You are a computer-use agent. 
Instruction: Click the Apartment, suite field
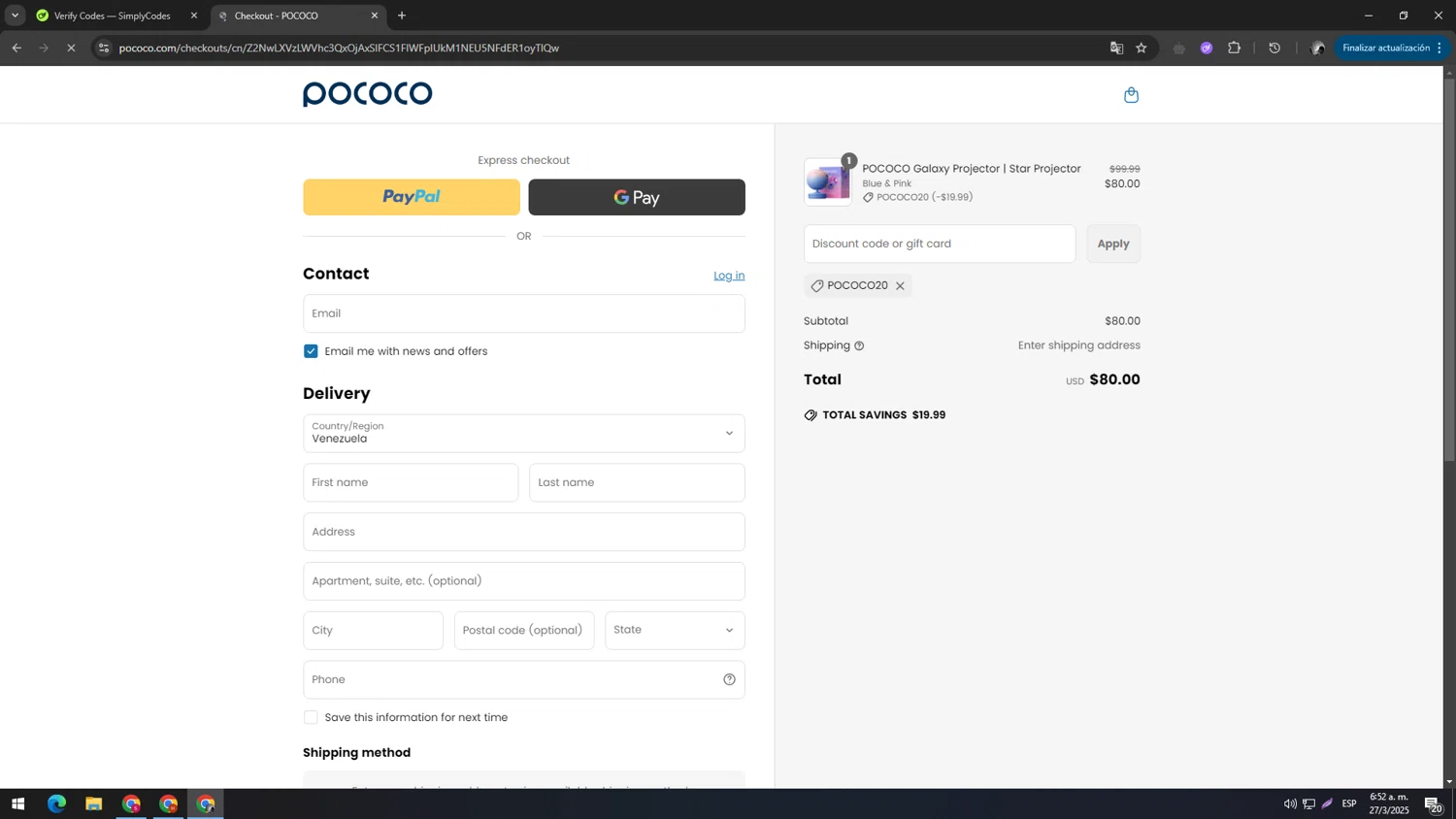click(x=523, y=581)
